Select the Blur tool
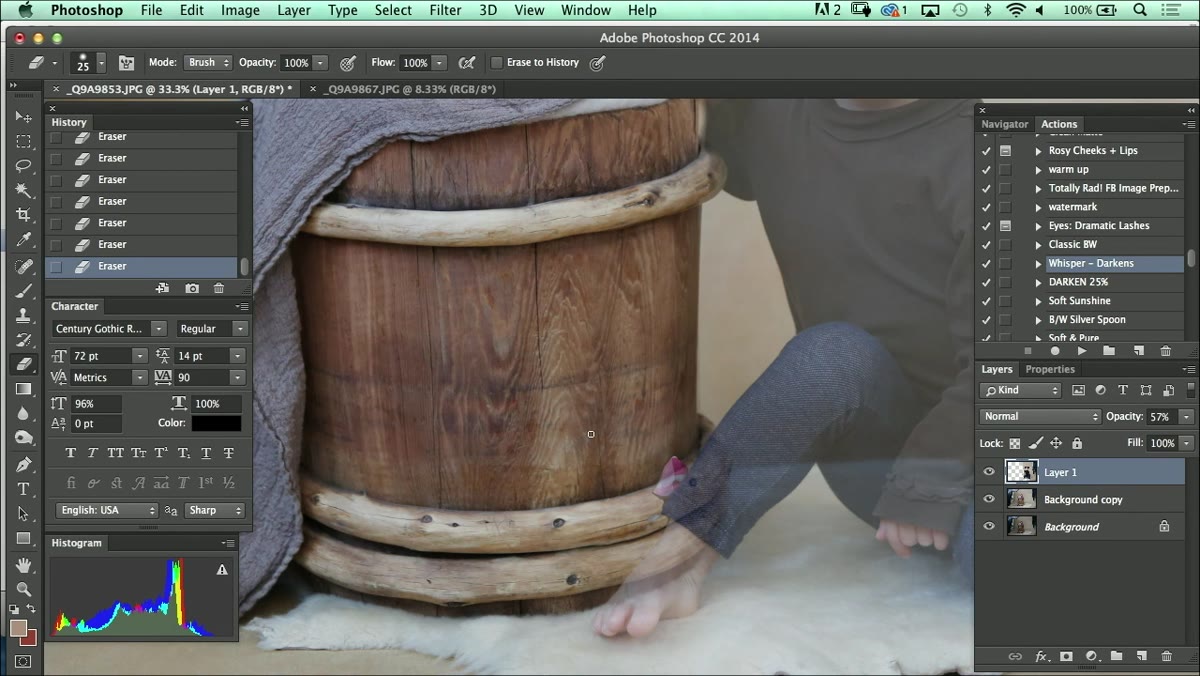1200x676 pixels. (24, 413)
